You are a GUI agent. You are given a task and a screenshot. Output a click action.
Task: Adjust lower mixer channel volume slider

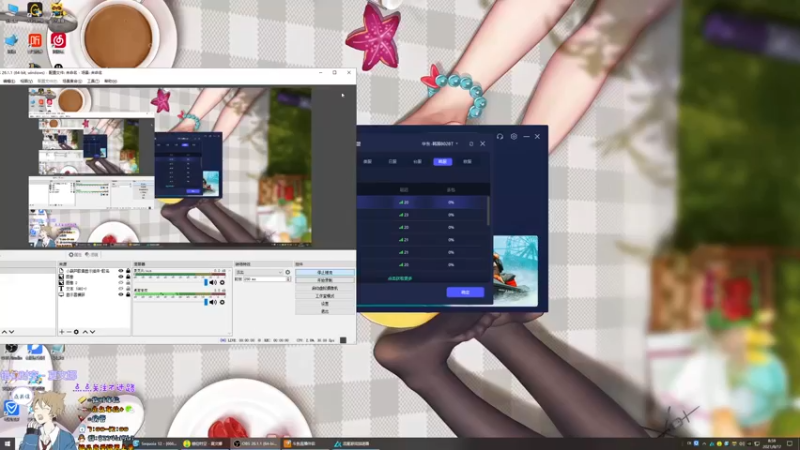tap(169, 303)
